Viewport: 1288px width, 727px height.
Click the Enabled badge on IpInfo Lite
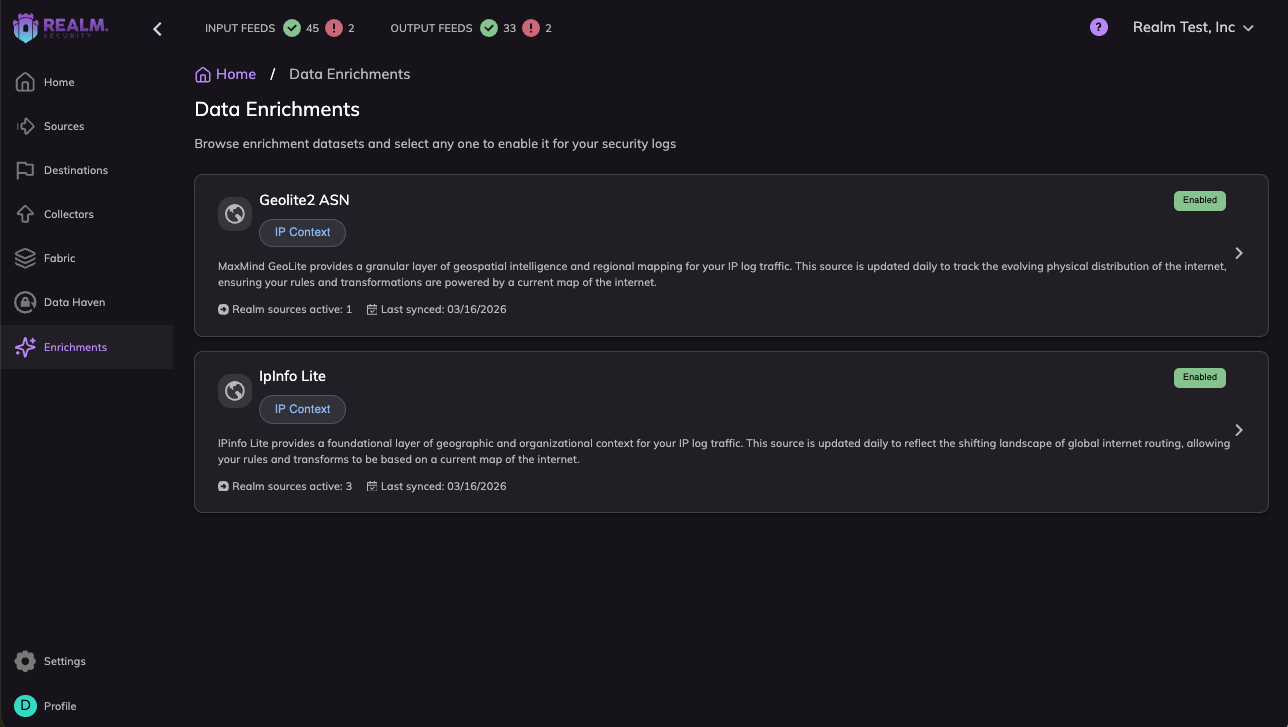click(1199, 377)
